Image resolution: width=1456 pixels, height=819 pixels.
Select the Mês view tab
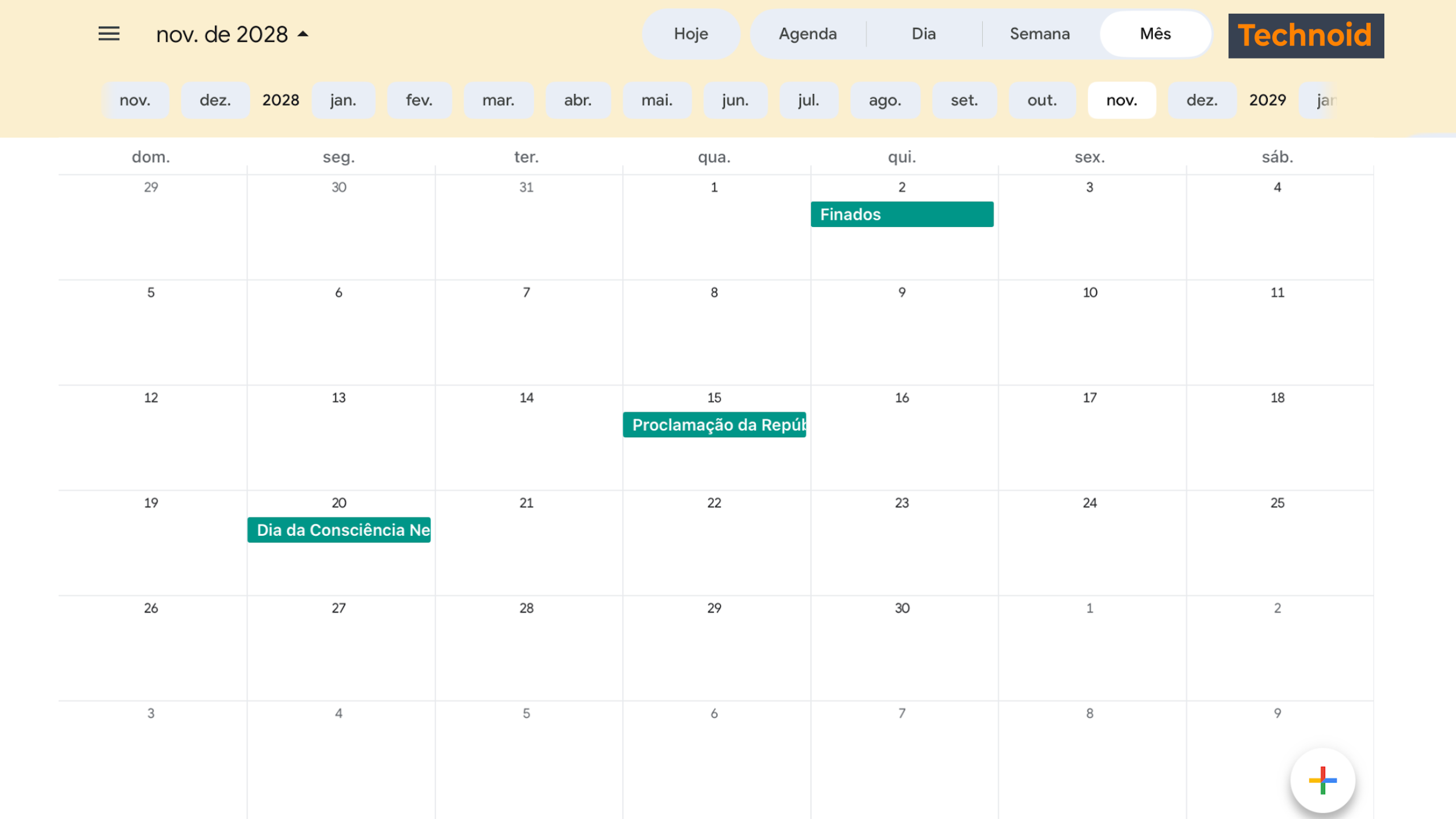point(1155,34)
